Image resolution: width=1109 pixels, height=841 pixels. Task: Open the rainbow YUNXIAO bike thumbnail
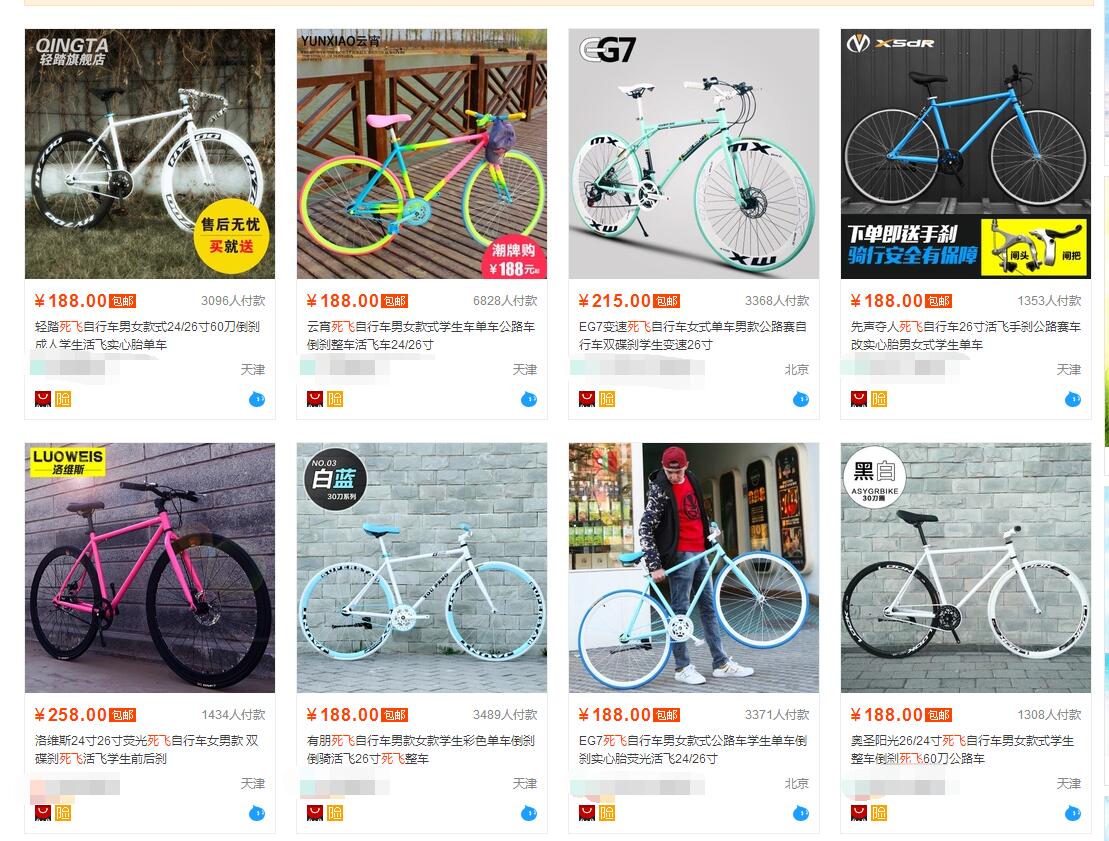[x=422, y=153]
